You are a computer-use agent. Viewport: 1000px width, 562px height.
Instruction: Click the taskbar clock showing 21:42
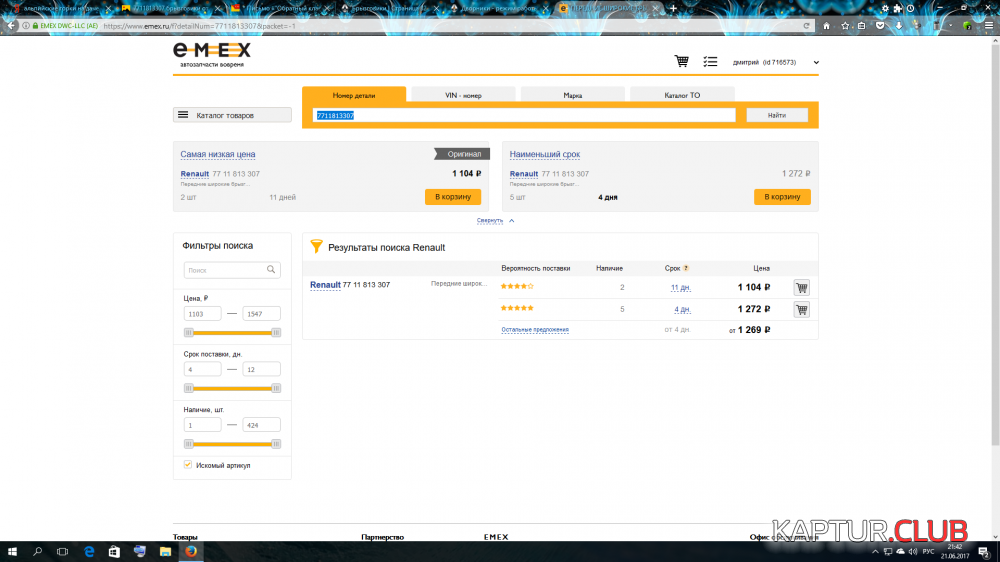click(x=955, y=552)
